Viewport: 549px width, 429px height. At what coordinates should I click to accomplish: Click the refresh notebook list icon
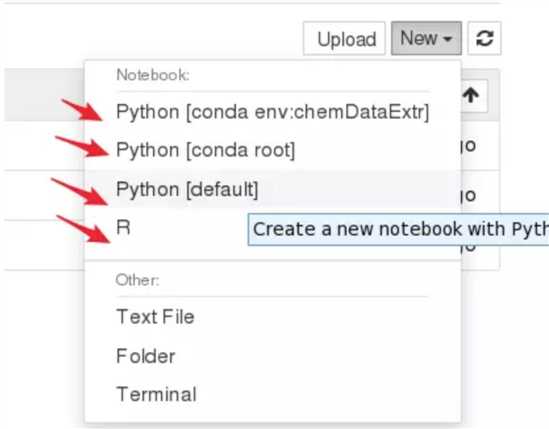(x=485, y=38)
